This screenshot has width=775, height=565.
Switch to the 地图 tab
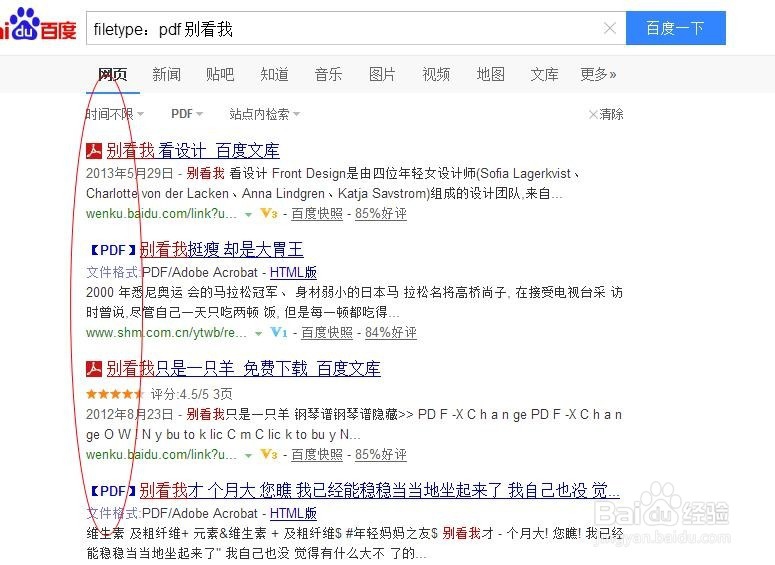click(x=490, y=75)
